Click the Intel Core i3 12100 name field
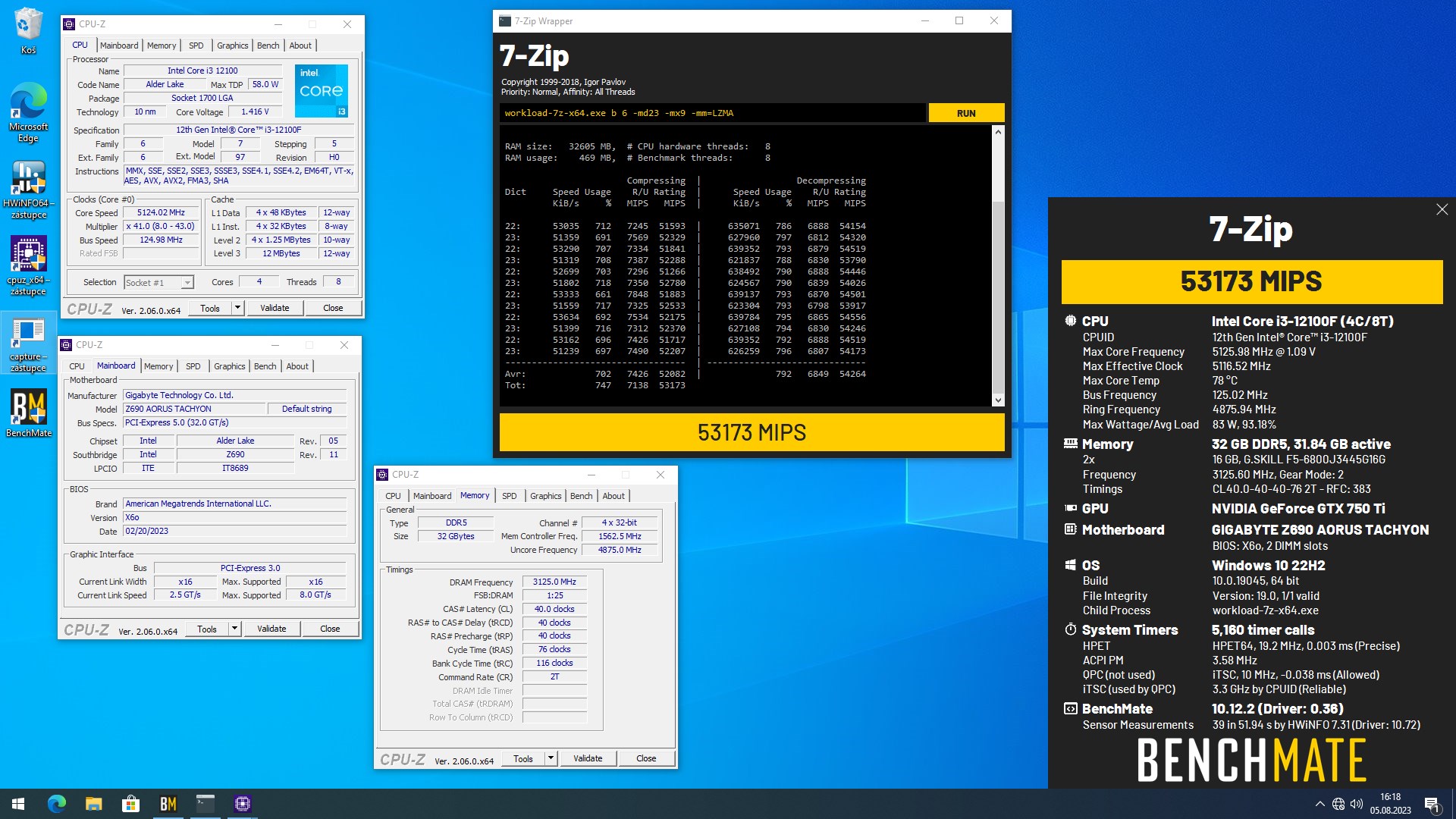The height and width of the screenshot is (819, 1456). tap(202, 71)
